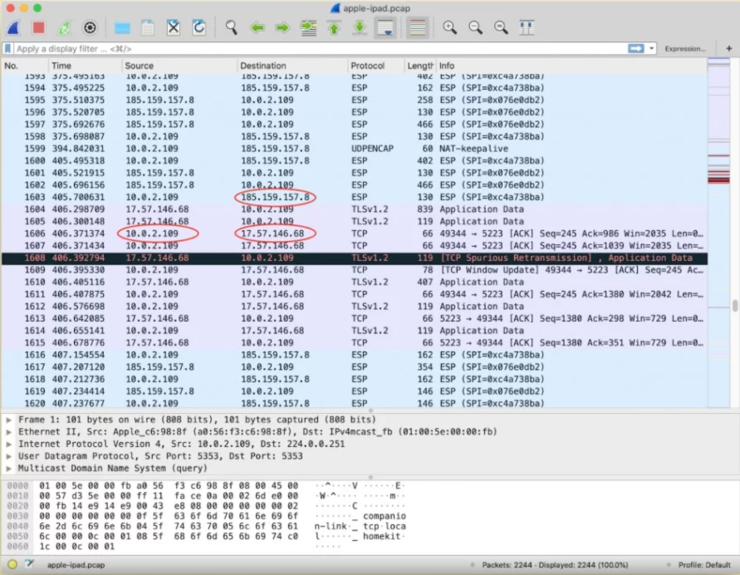
Task: Click the Find a packet magnifier icon
Action: pos(231,27)
